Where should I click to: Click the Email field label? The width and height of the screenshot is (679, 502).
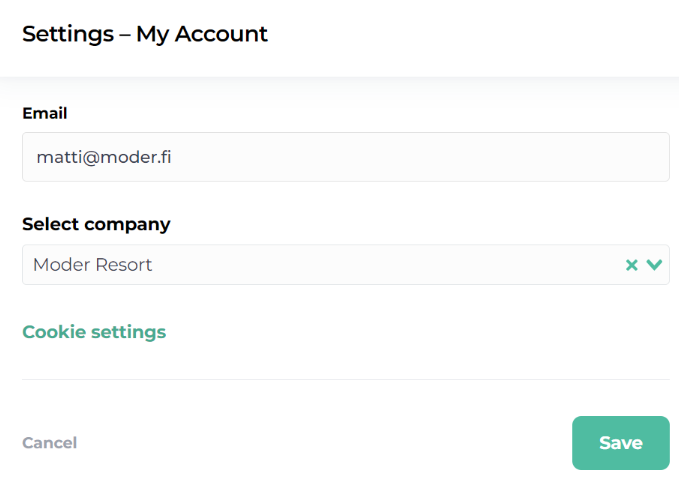[x=44, y=114]
